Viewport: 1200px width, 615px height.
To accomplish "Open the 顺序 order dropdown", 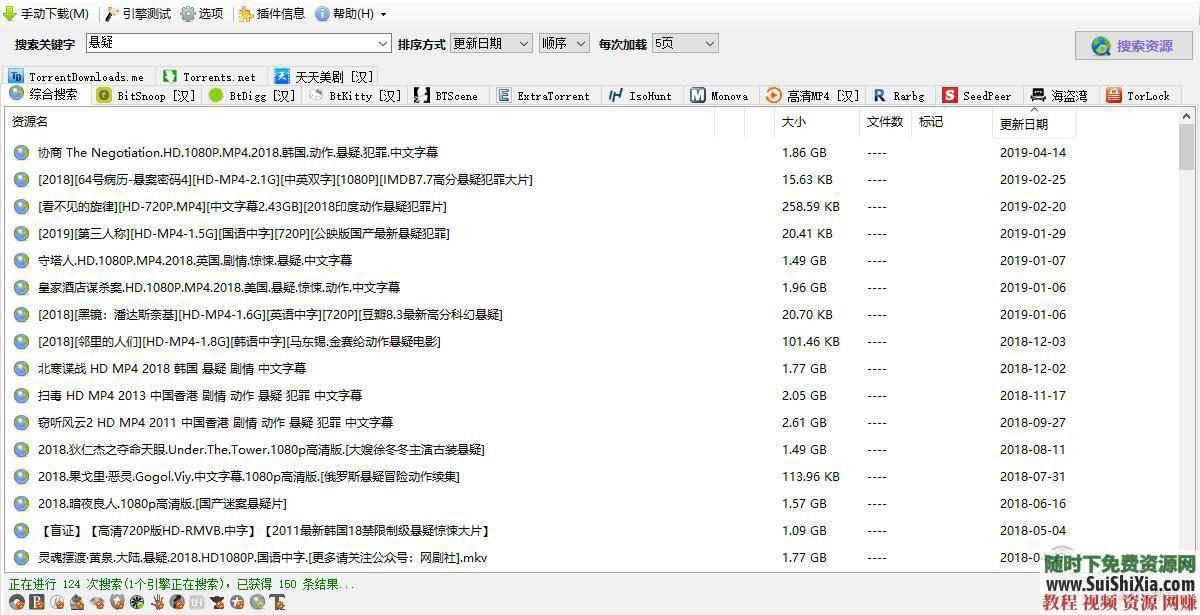I will (565, 43).
